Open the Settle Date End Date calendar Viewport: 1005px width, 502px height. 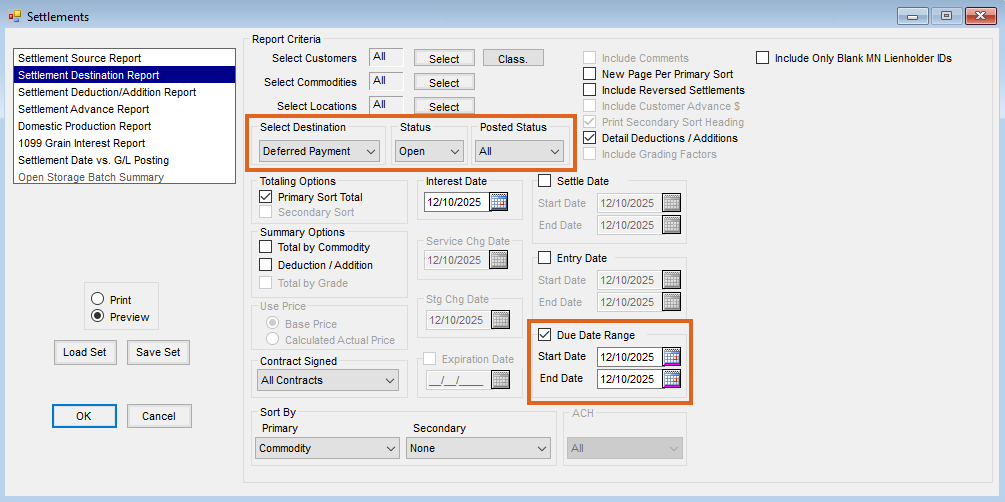tap(671, 224)
